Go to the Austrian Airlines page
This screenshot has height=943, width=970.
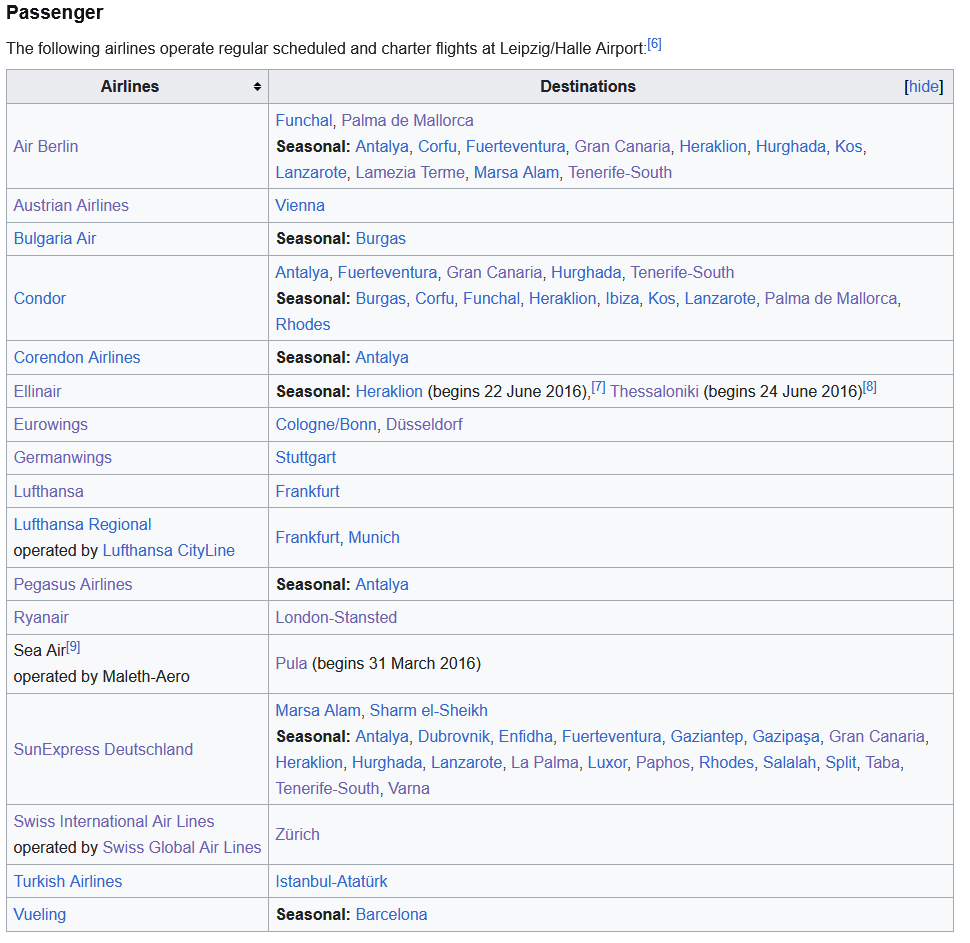click(x=71, y=205)
